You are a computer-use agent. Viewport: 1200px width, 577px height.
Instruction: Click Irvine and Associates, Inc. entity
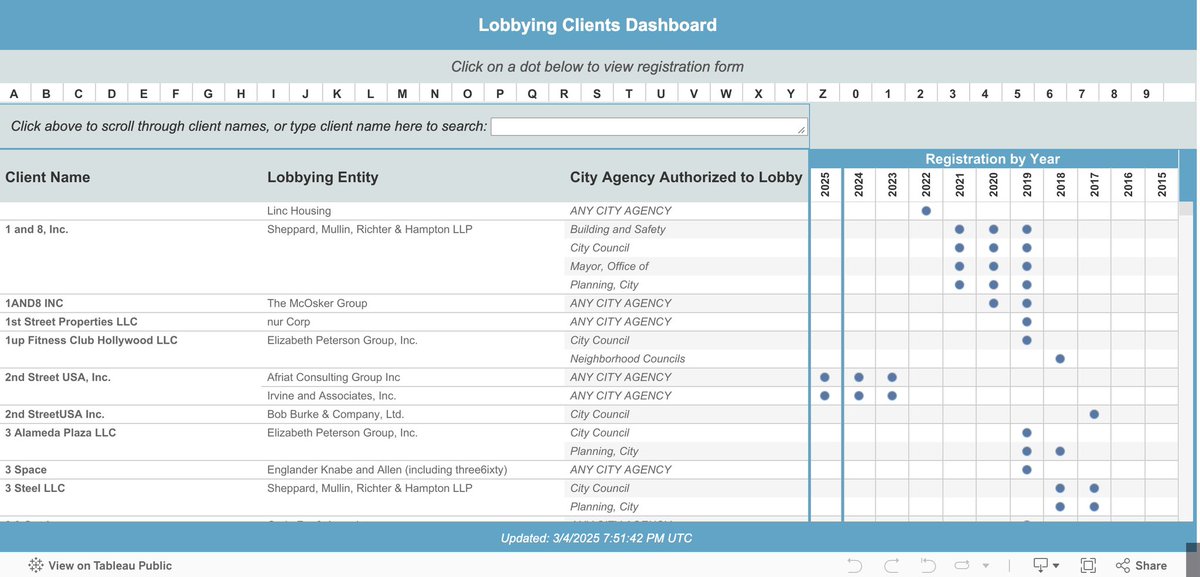[332, 396]
